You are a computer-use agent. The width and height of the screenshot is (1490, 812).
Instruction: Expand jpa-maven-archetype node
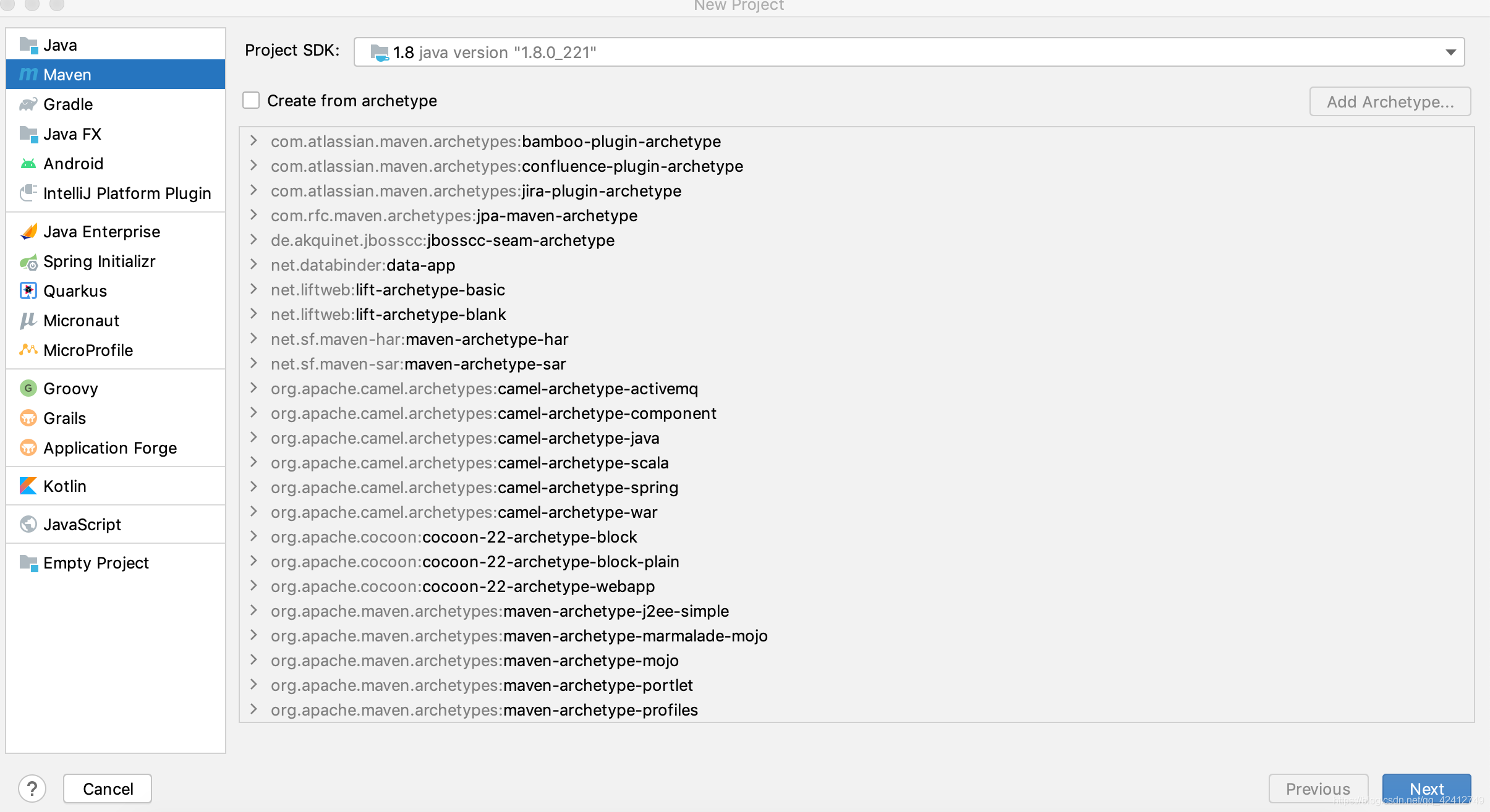(253, 215)
